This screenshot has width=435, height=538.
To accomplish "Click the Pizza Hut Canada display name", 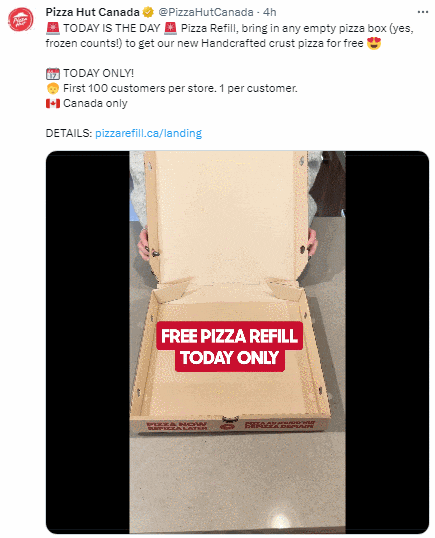I will tap(93, 12).
